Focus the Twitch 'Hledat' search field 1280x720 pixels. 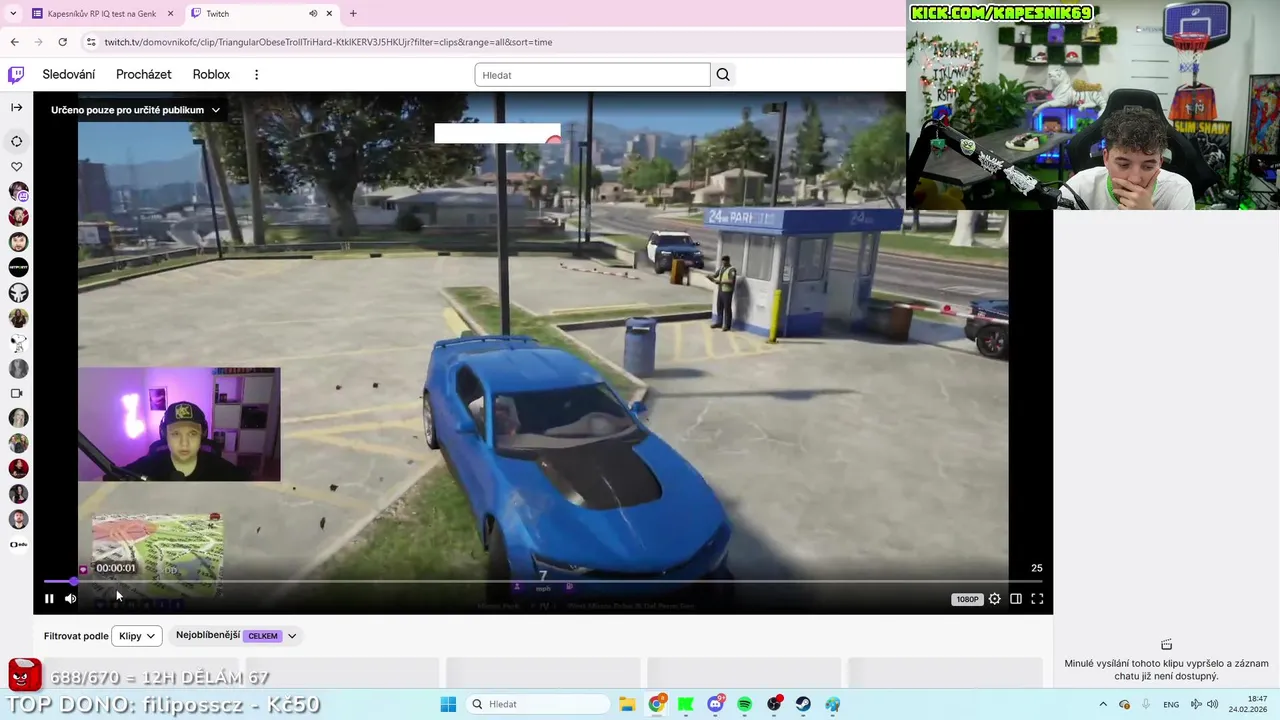point(592,75)
